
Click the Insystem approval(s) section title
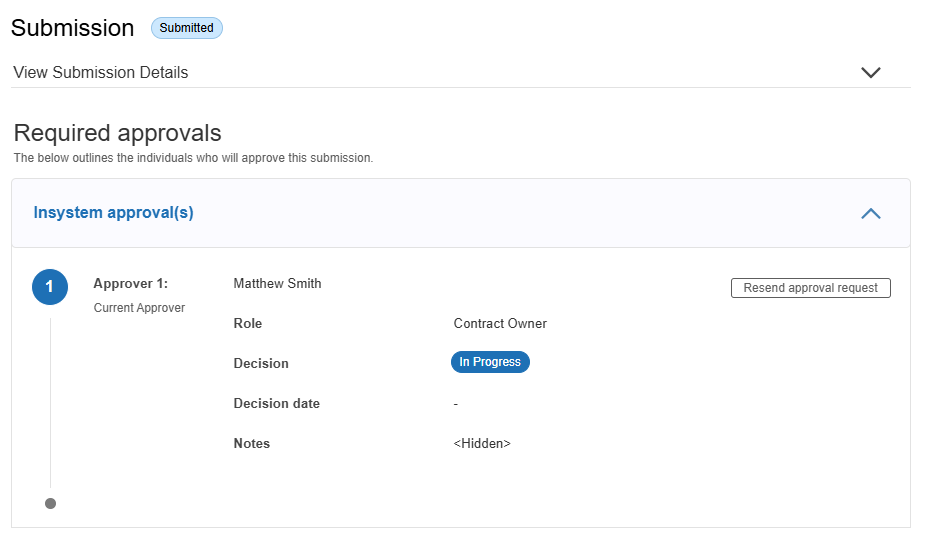[x=114, y=213]
